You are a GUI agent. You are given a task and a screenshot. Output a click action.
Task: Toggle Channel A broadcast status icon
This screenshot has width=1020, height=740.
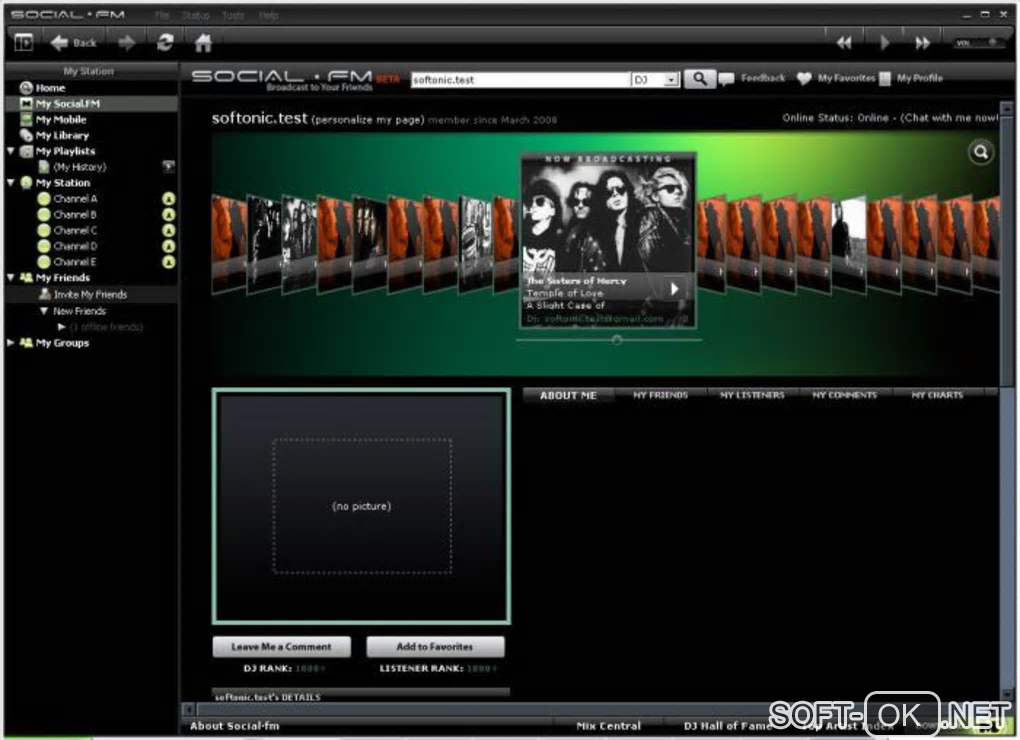click(x=168, y=199)
